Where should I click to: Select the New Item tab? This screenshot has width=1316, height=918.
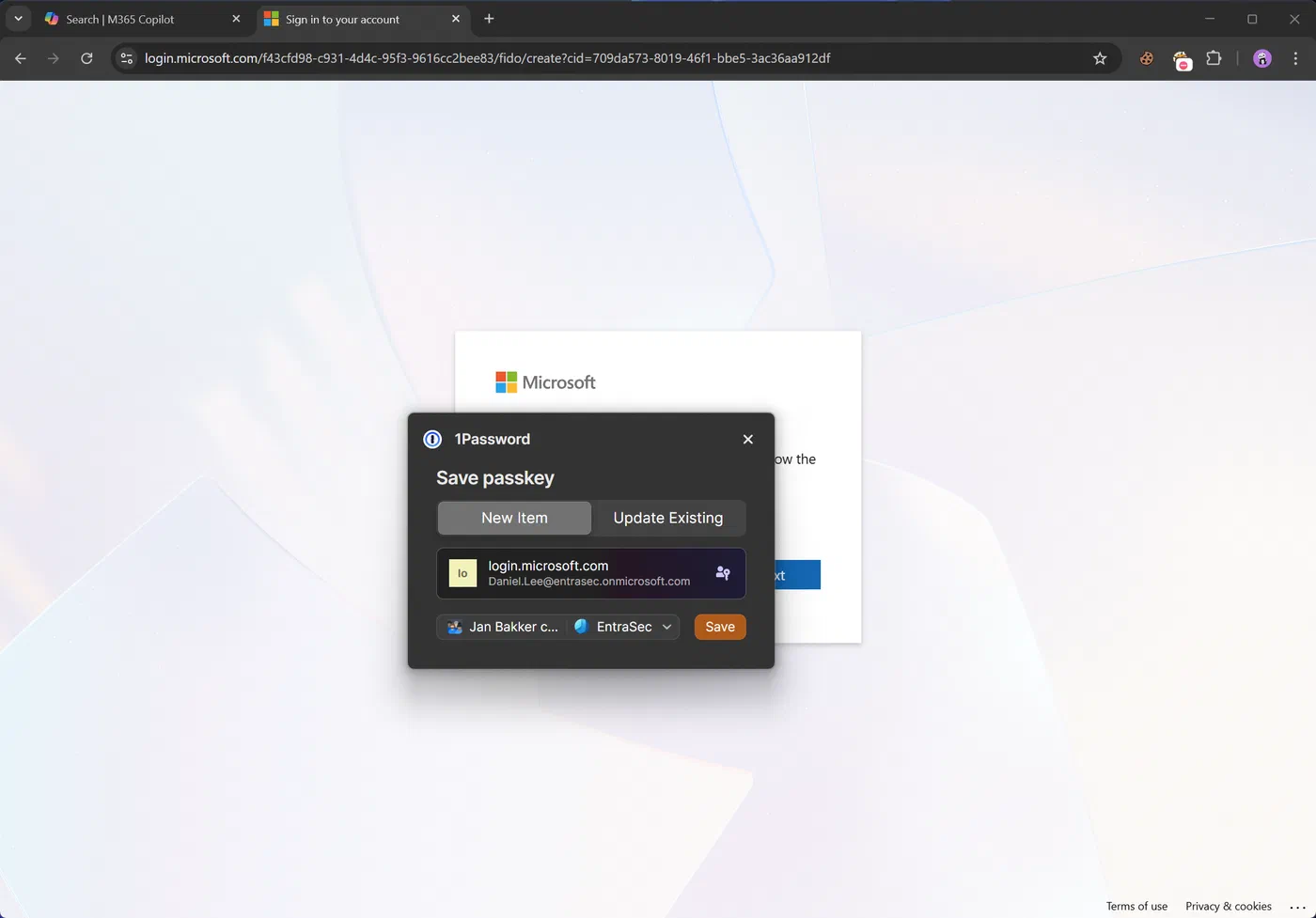point(514,518)
